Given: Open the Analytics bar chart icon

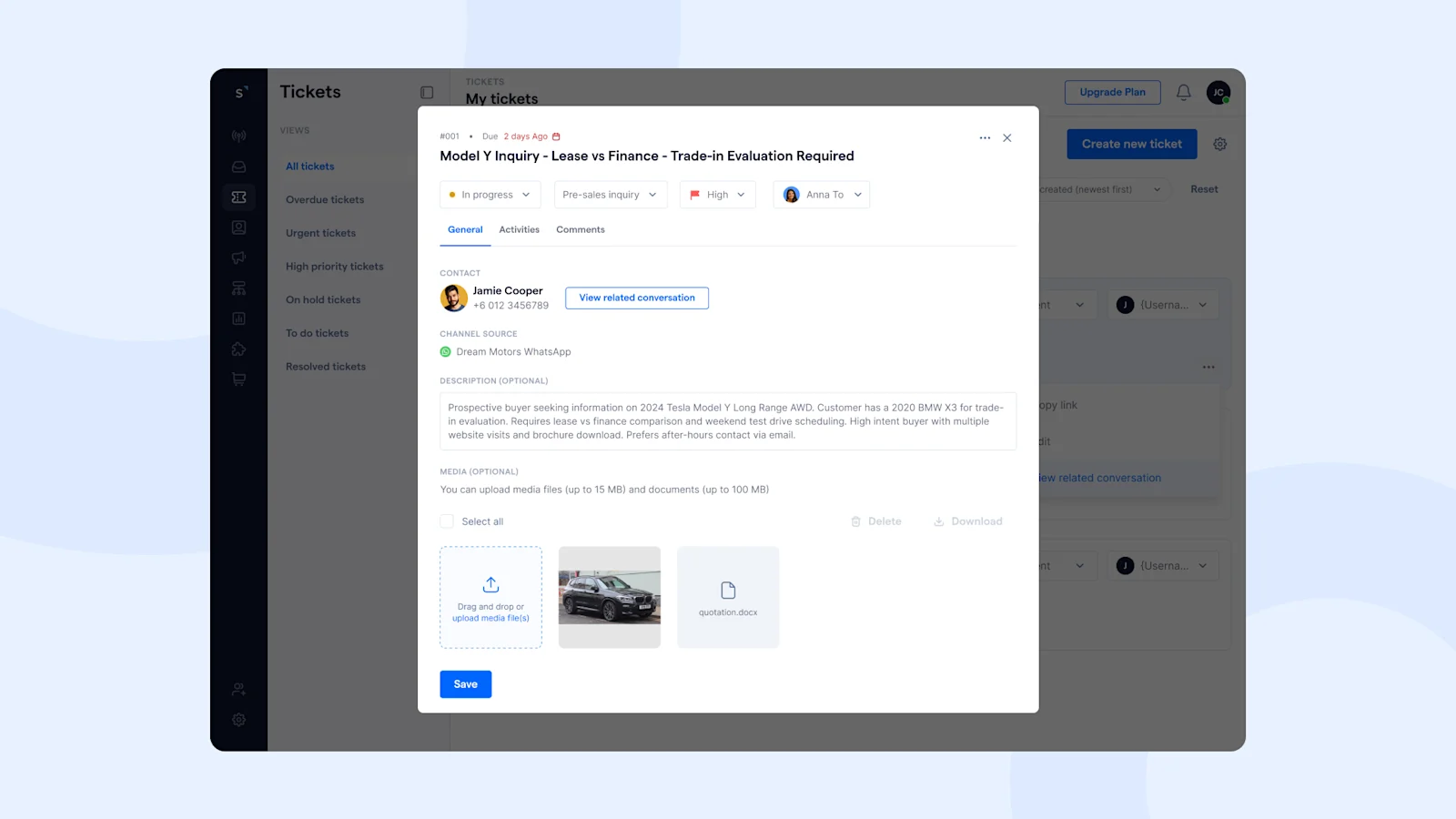Looking at the screenshot, I should 238,318.
